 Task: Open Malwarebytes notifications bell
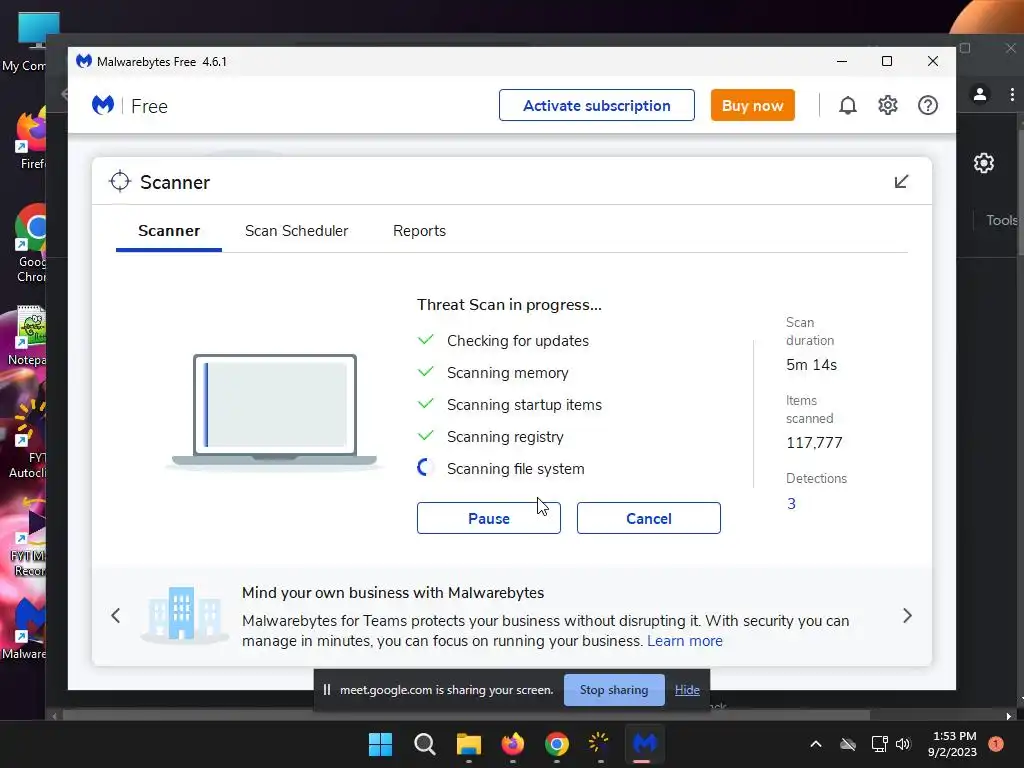point(847,105)
